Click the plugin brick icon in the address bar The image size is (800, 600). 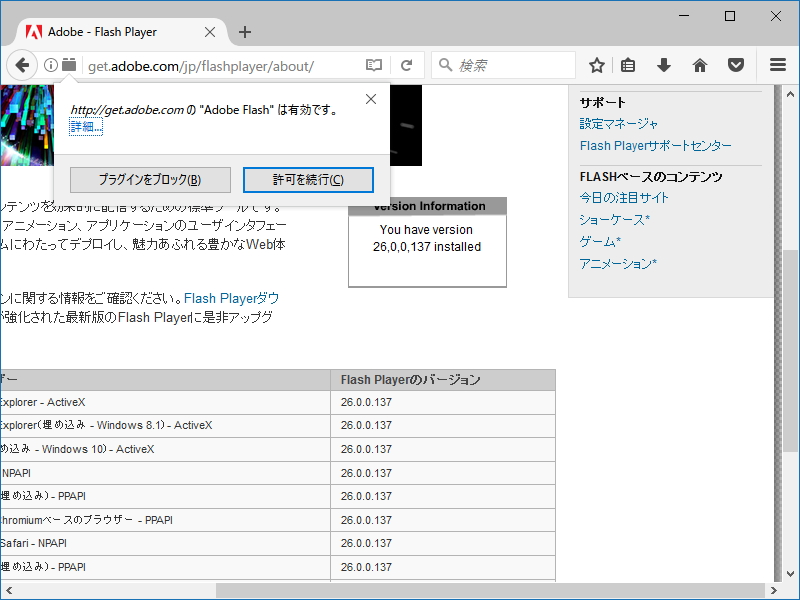pyautogui.click(x=66, y=64)
